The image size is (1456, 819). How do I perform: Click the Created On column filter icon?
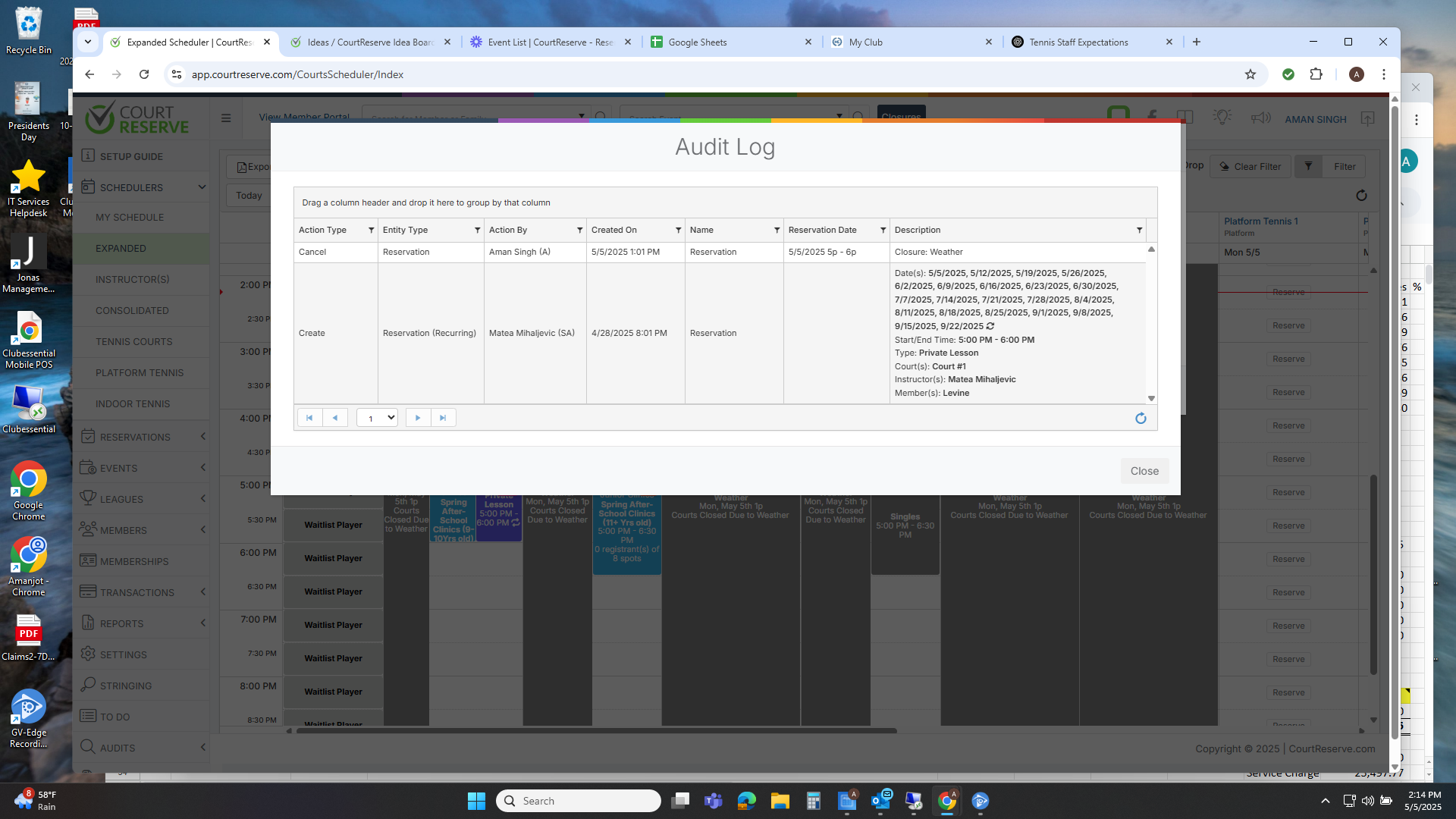pyautogui.click(x=678, y=231)
